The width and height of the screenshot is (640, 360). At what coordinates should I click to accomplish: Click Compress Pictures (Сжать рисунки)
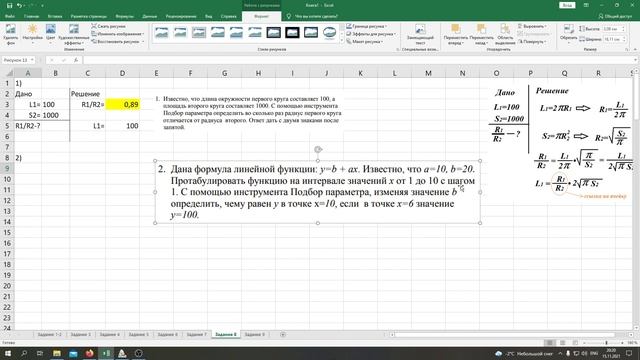(x=109, y=26)
